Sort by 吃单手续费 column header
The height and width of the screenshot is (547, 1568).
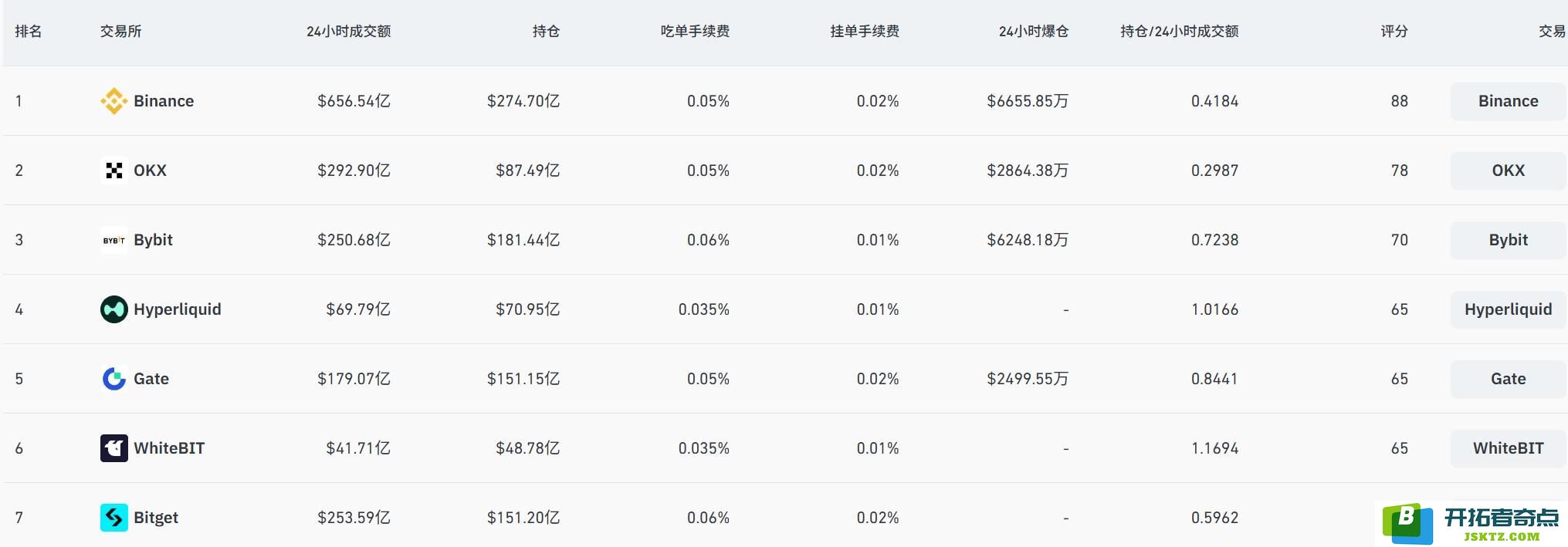[x=695, y=32]
